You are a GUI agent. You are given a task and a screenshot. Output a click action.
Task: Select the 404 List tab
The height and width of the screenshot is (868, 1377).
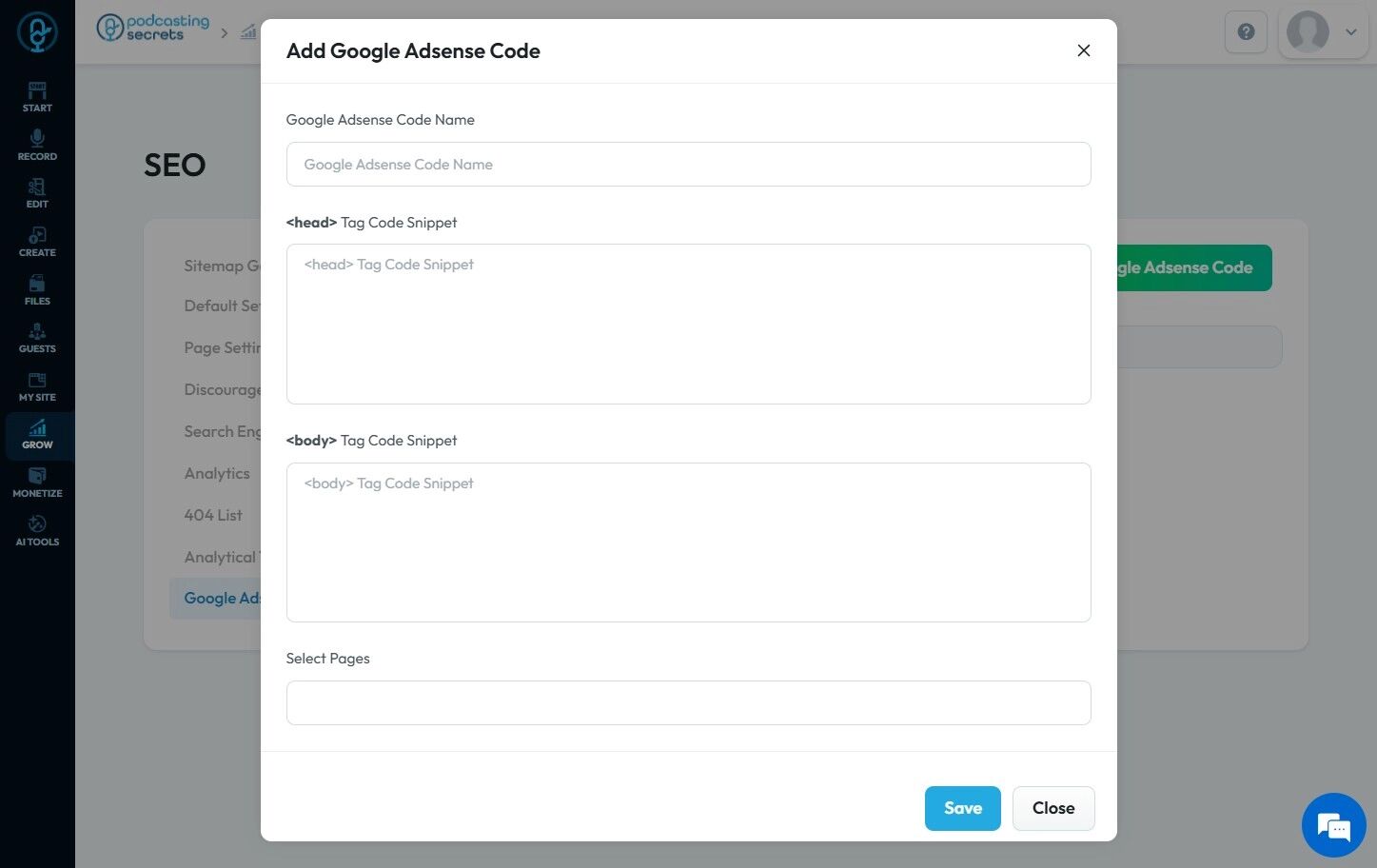pyautogui.click(x=213, y=515)
